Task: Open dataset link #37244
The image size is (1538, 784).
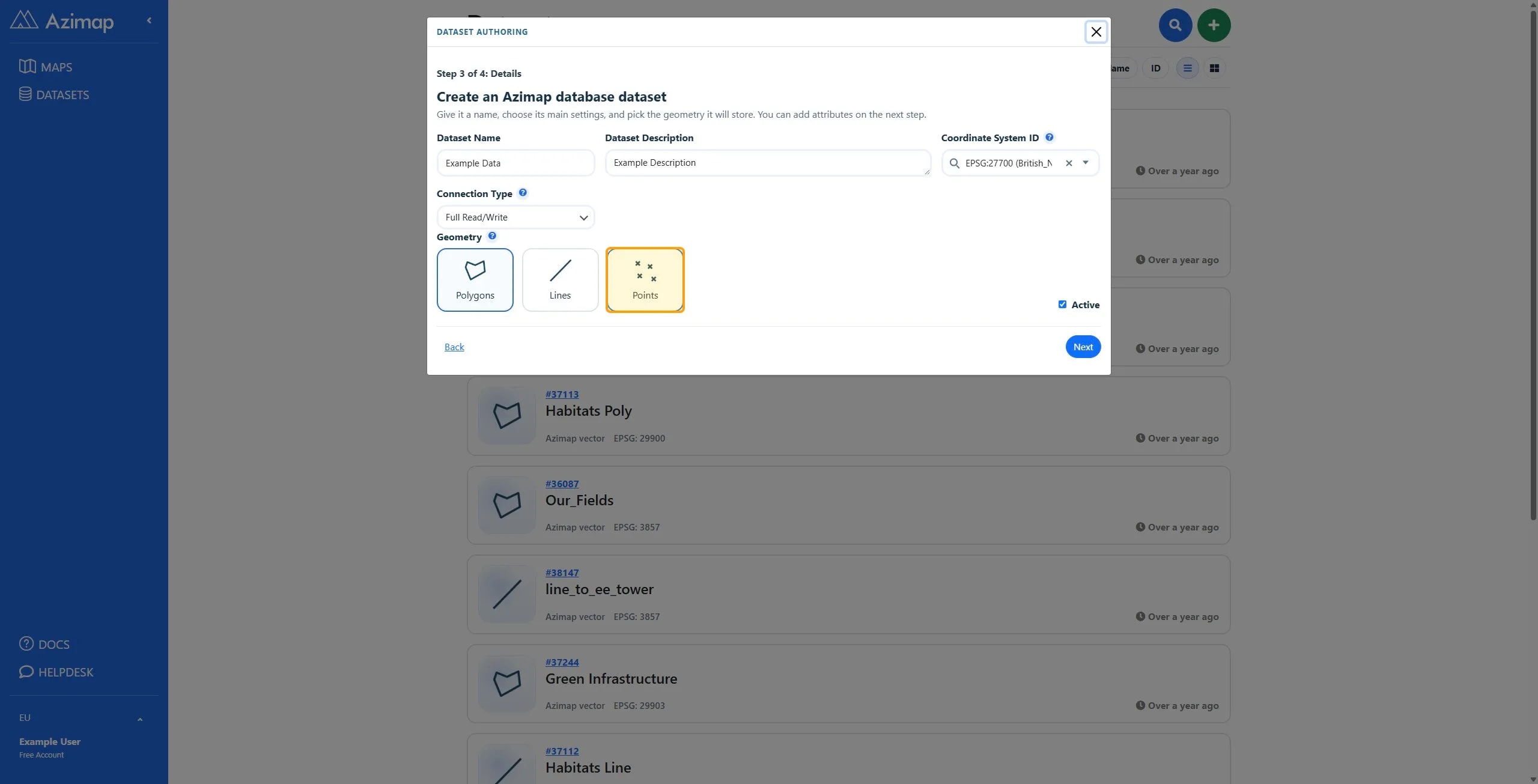Action: pyautogui.click(x=562, y=662)
